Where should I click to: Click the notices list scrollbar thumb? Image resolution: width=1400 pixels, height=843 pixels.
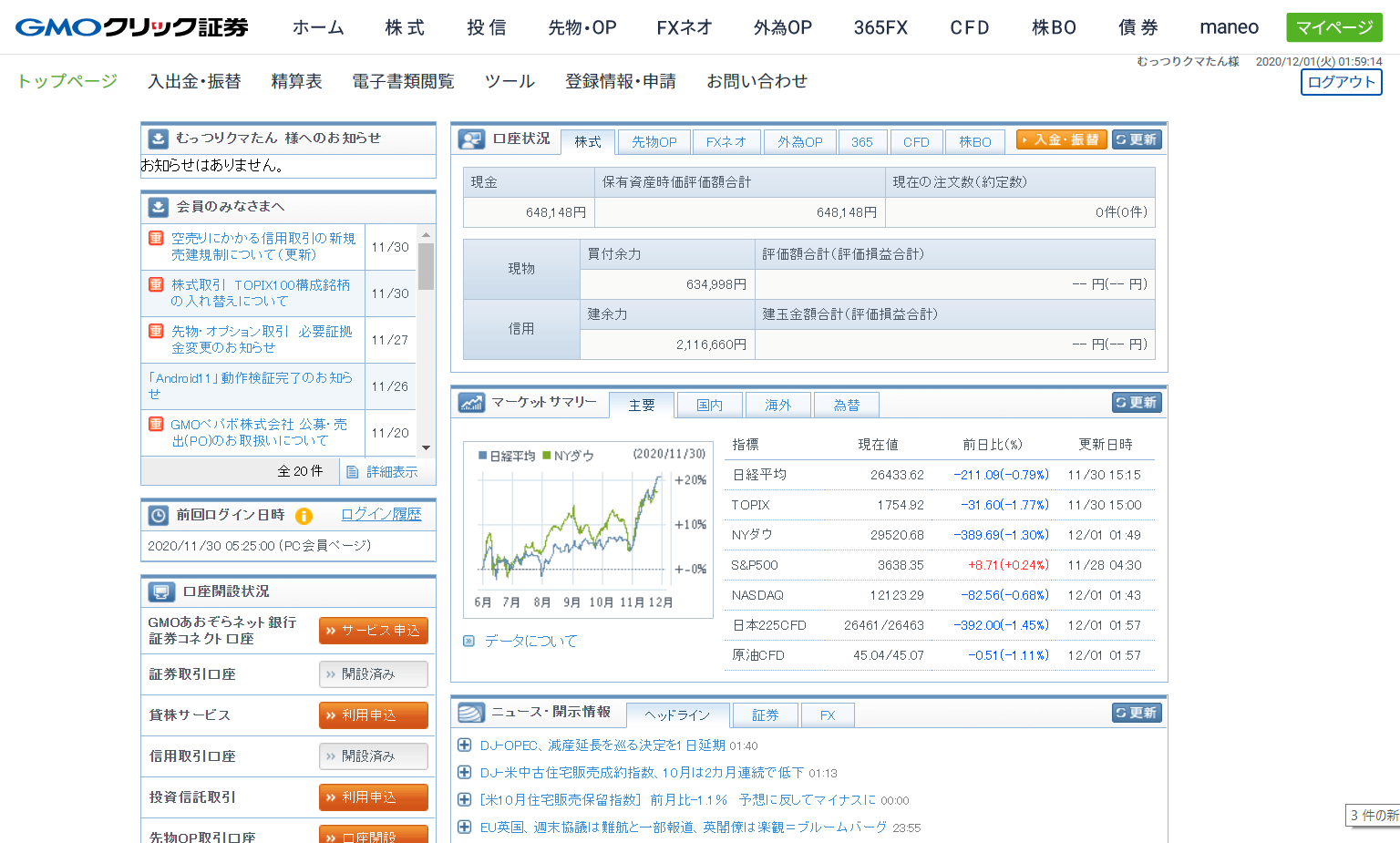tap(426, 266)
